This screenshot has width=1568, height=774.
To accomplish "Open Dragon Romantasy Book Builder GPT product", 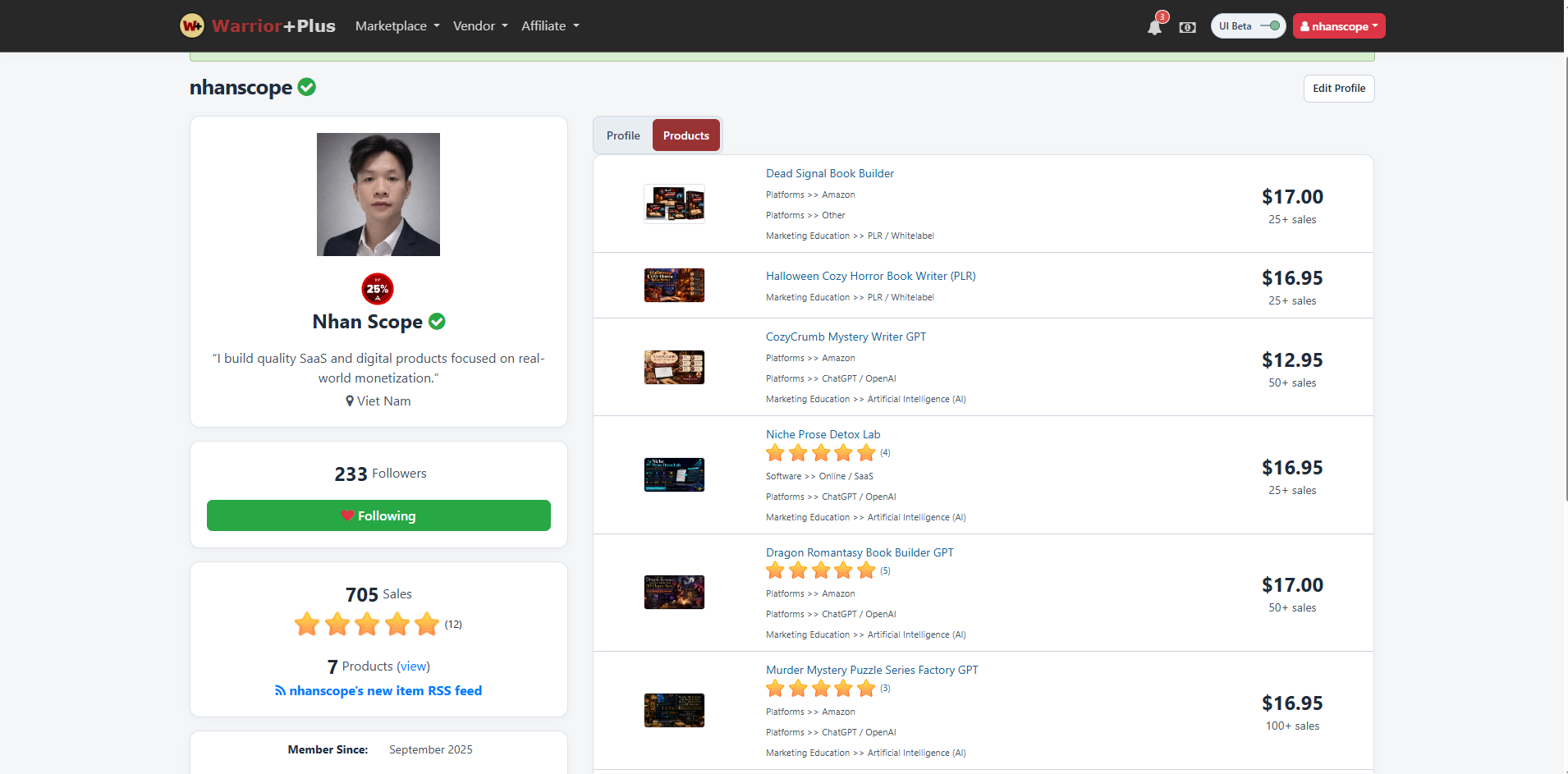I will pos(860,552).
